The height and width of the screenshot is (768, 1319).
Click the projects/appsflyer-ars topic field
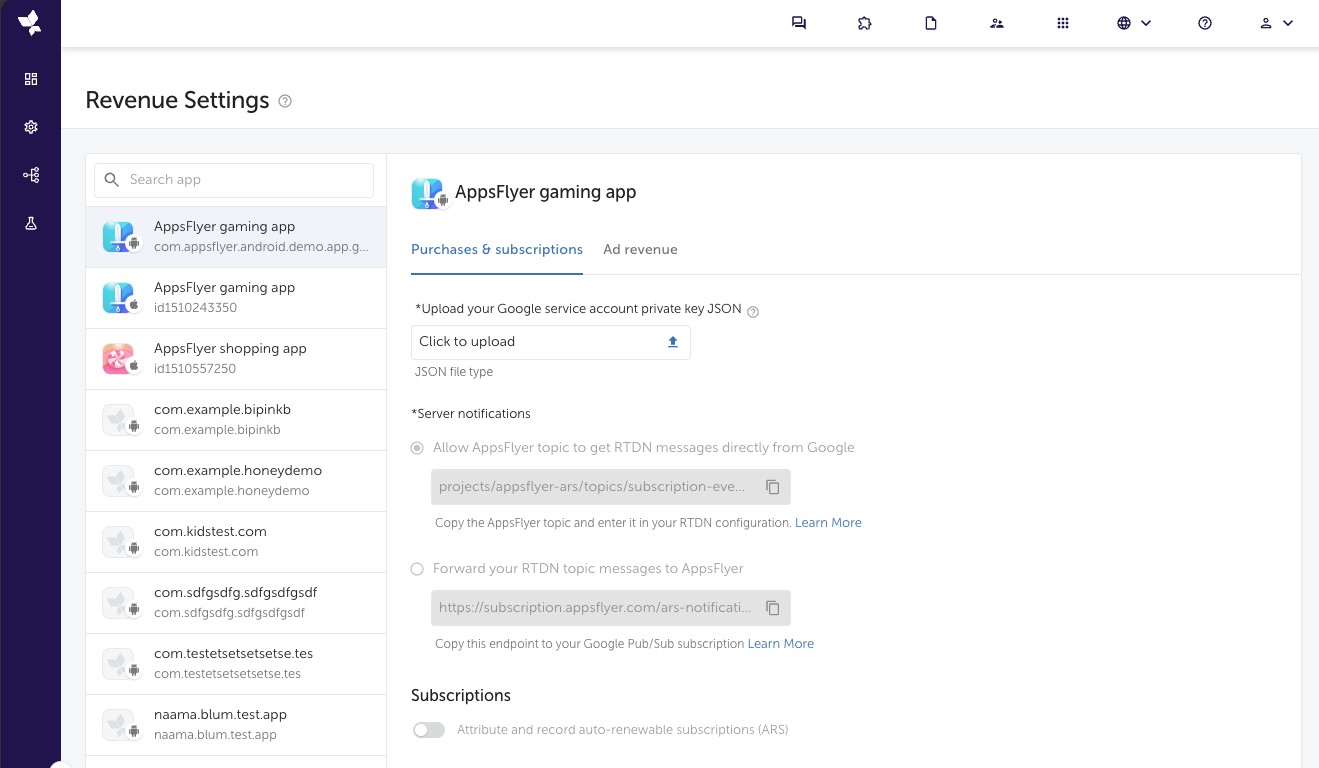(x=611, y=487)
